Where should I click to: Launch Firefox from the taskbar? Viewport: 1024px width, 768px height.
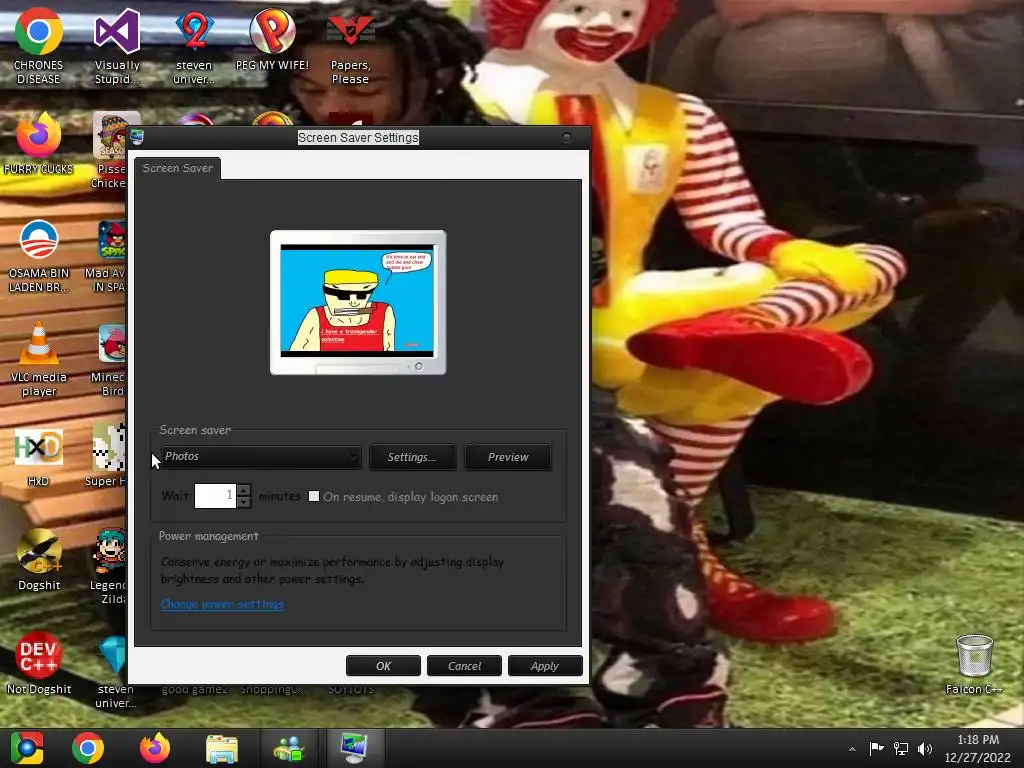point(155,748)
